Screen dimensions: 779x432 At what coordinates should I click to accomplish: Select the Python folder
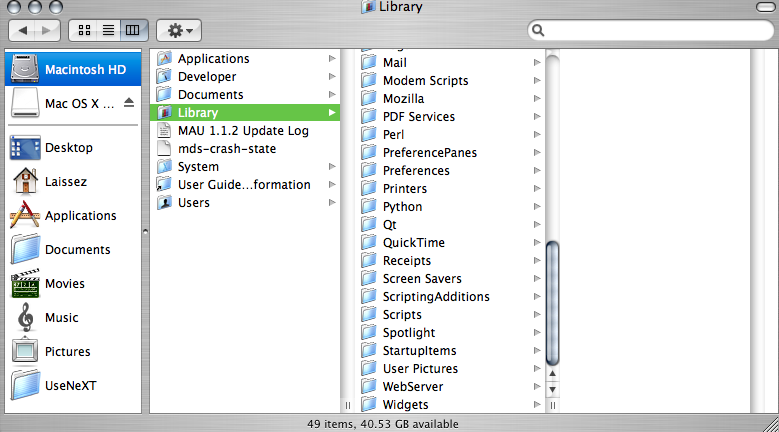pyautogui.click(x=451, y=207)
